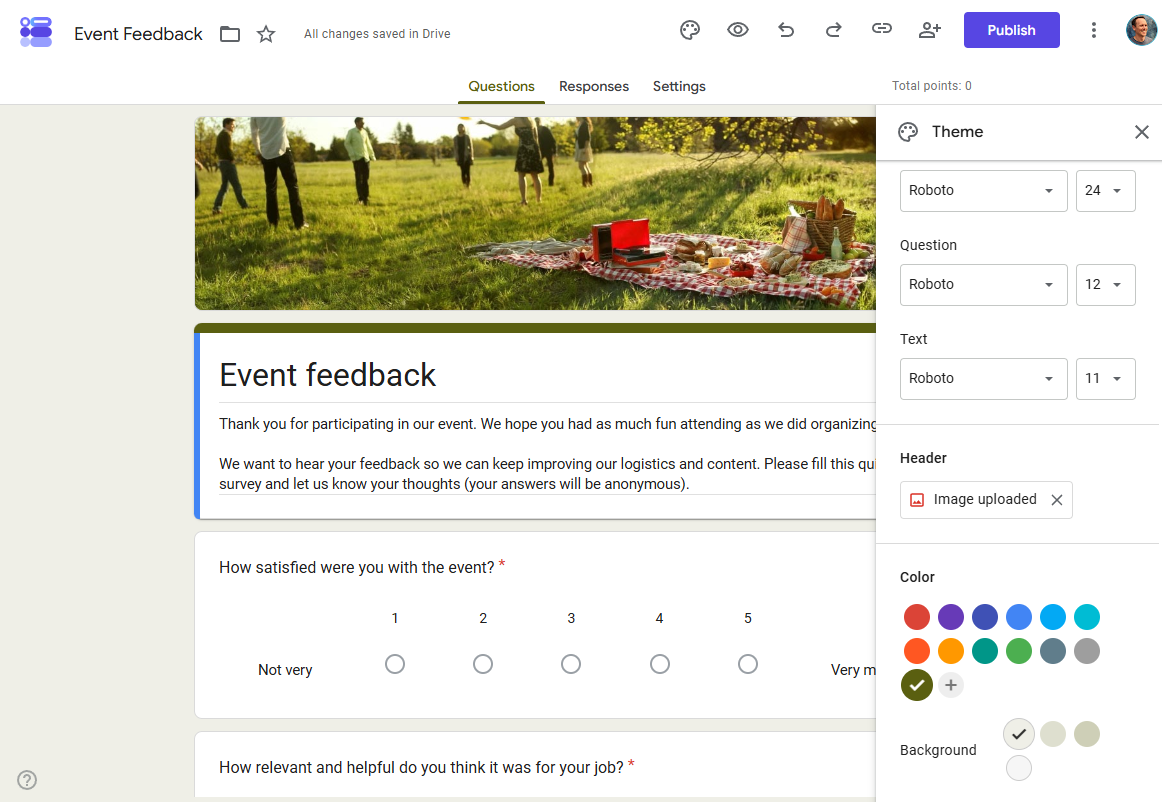Select the light blue theme color
Viewport: 1162px width, 802px height.
coord(1053,617)
